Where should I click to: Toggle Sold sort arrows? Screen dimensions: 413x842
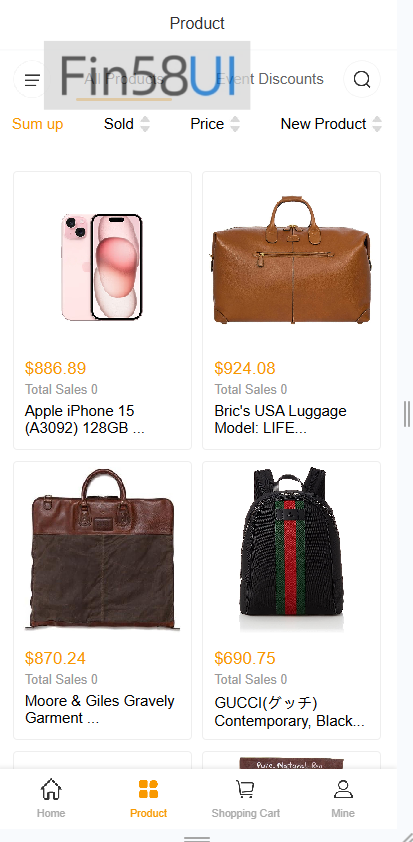[145, 124]
